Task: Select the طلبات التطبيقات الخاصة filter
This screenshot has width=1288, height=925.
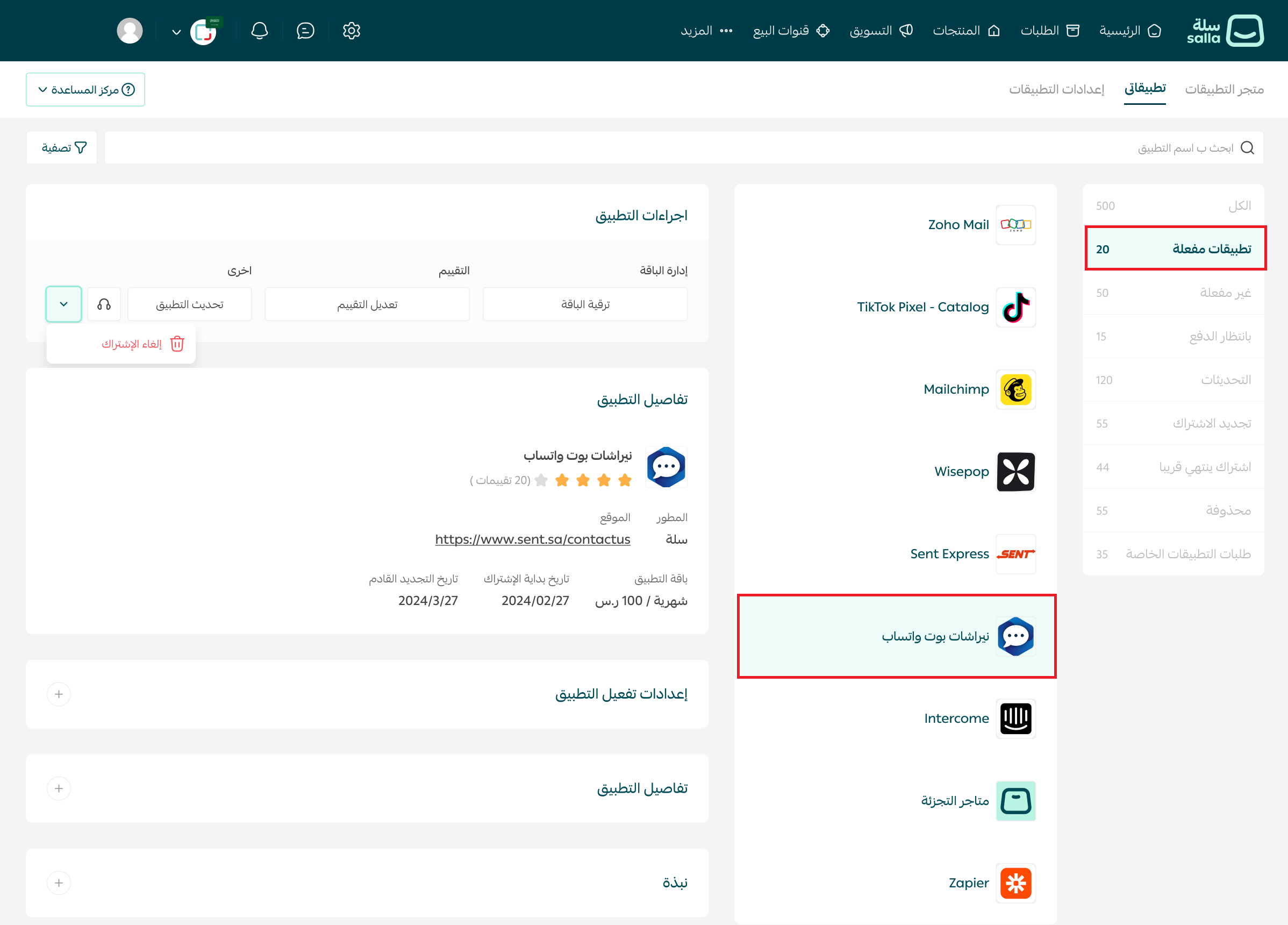Action: 1173,554
